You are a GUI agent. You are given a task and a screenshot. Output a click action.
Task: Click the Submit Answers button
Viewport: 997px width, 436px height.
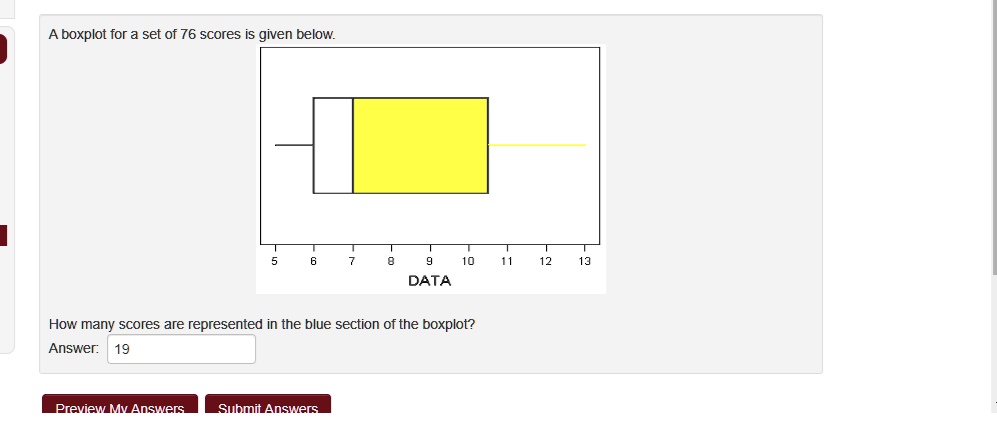pos(268,404)
